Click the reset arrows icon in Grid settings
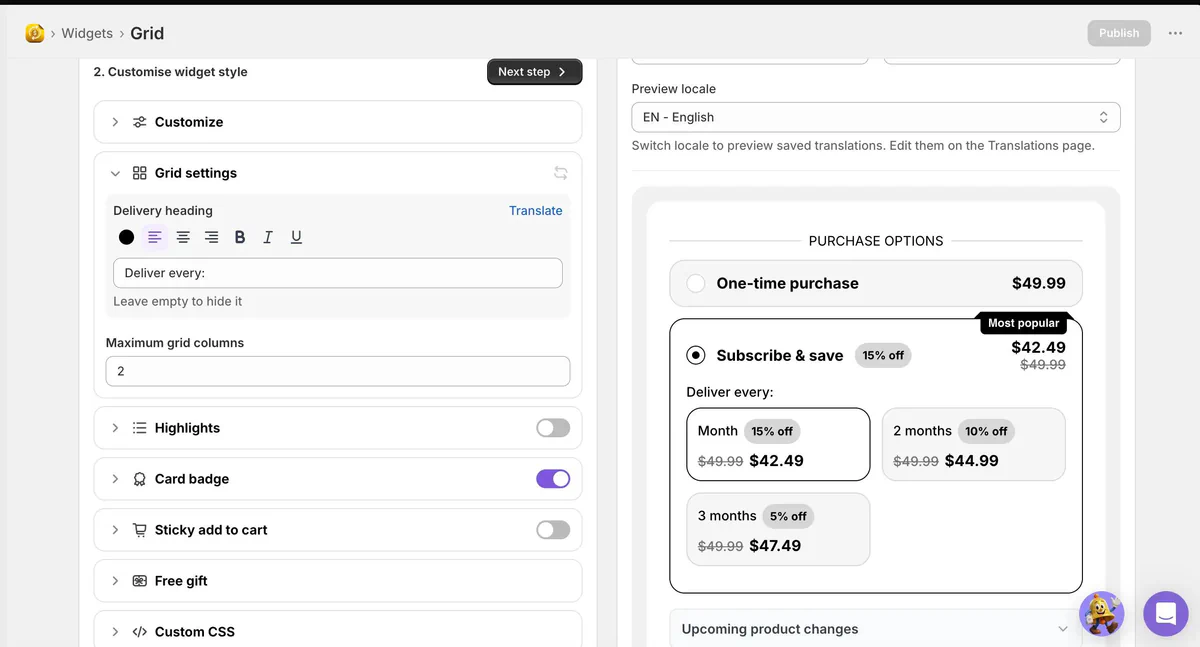Image resolution: width=1200 pixels, height=647 pixels. pos(561,173)
